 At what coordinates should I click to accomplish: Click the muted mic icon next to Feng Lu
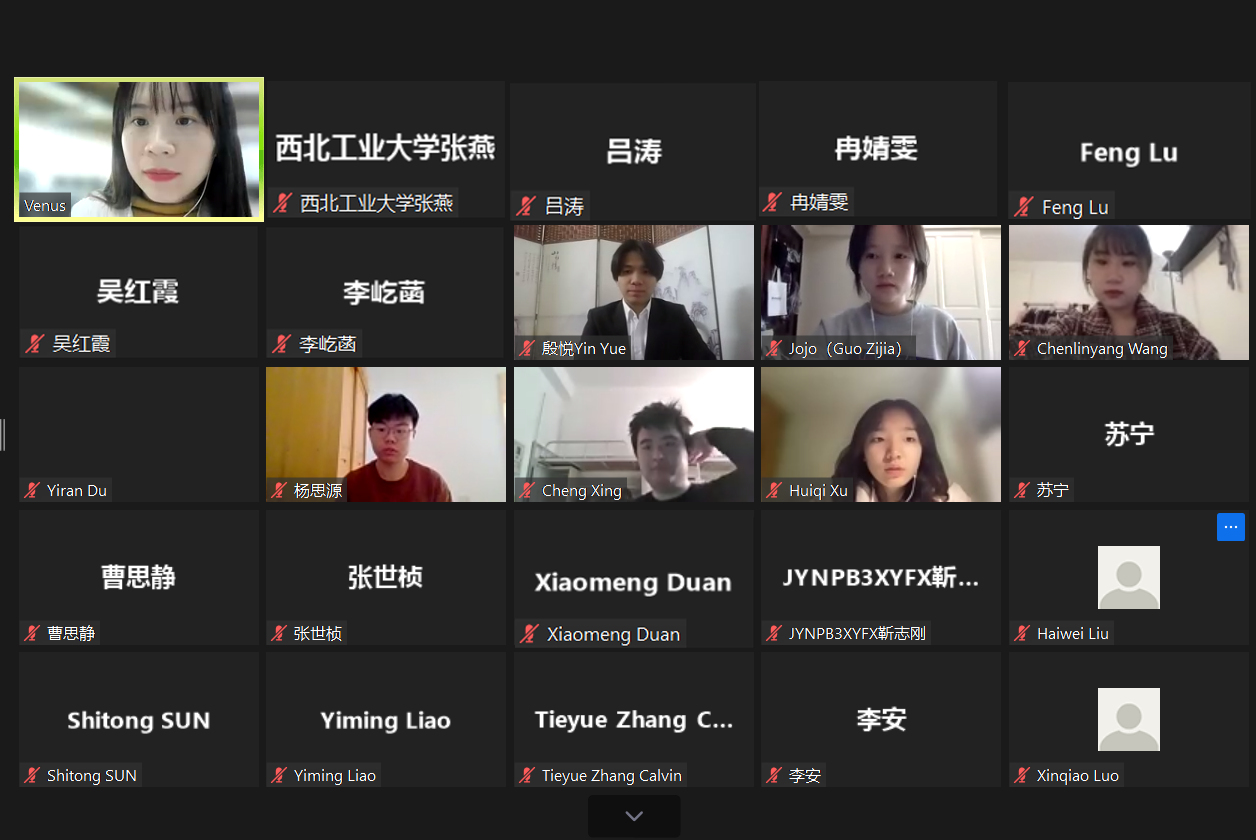coord(1023,207)
